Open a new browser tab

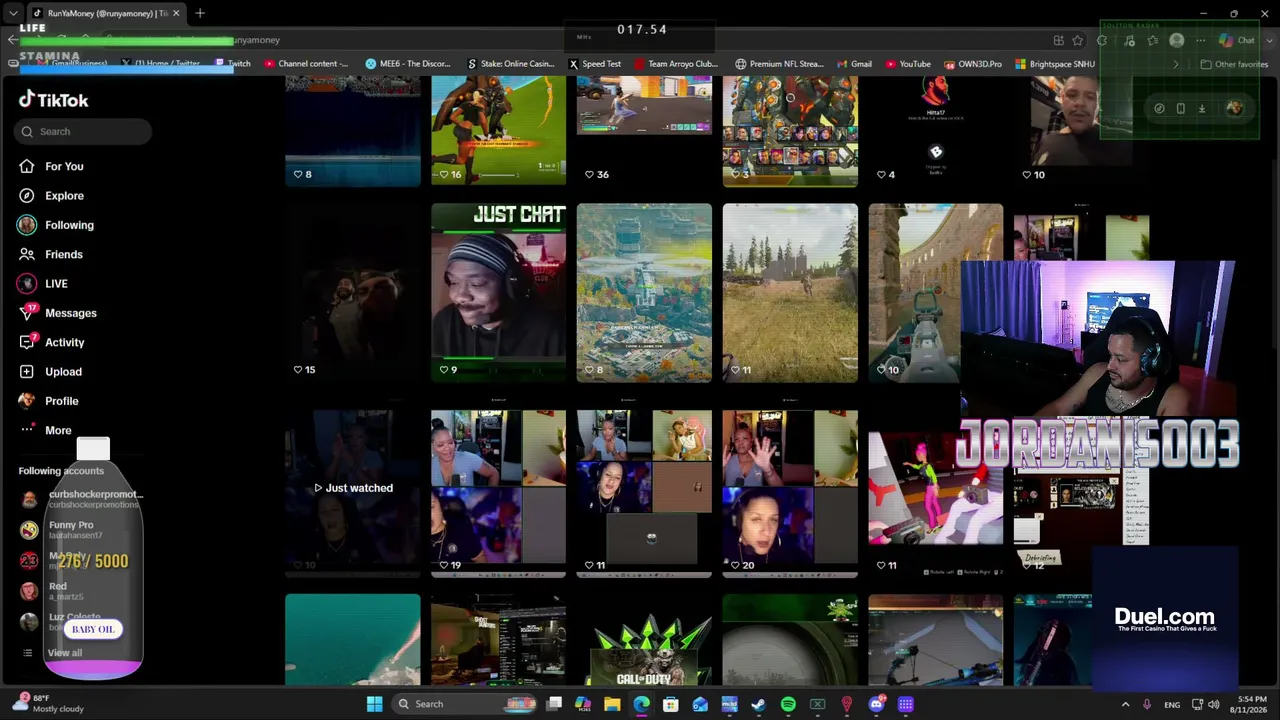(x=200, y=13)
